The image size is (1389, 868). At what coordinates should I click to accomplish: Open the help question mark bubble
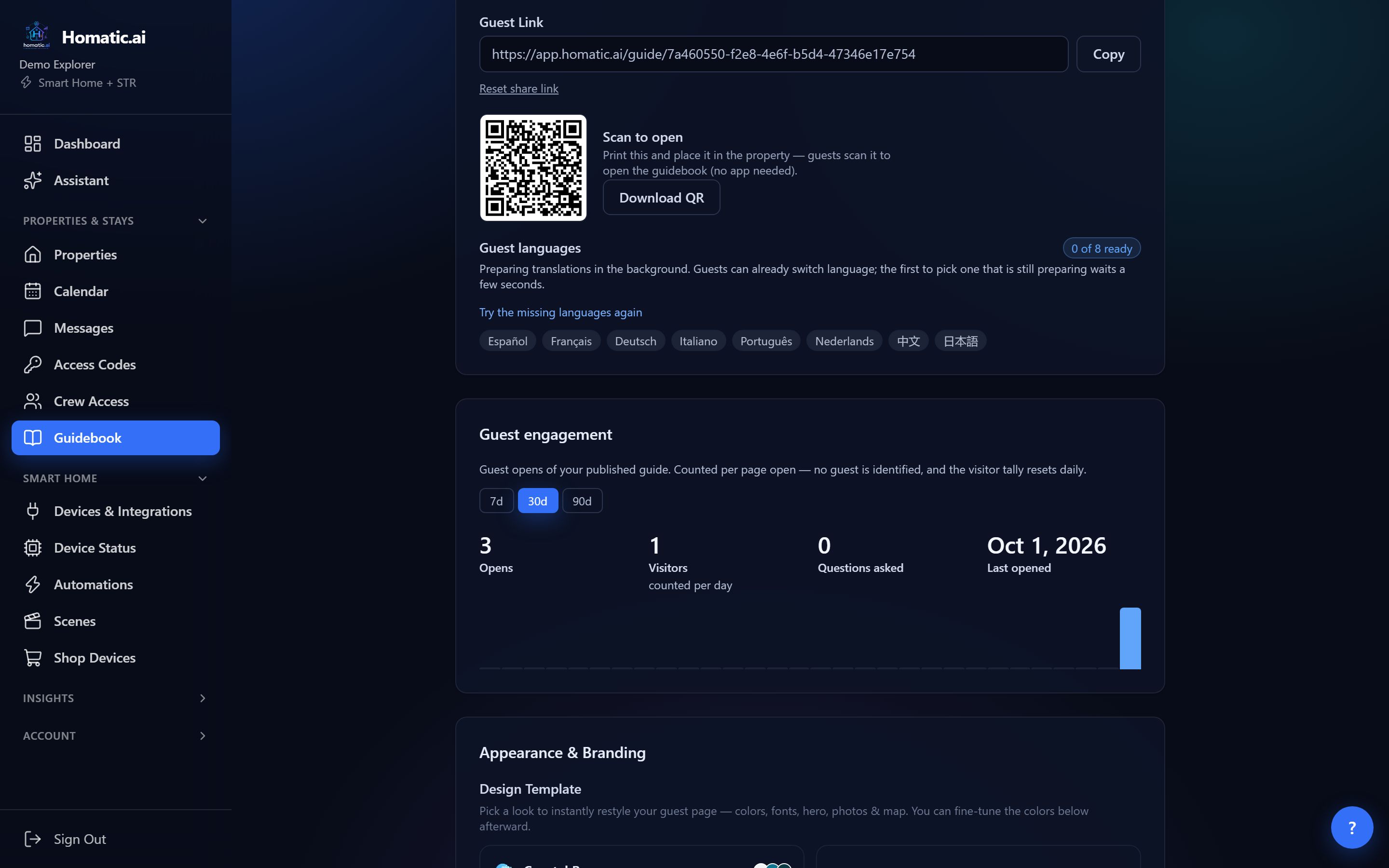pyautogui.click(x=1352, y=827)
